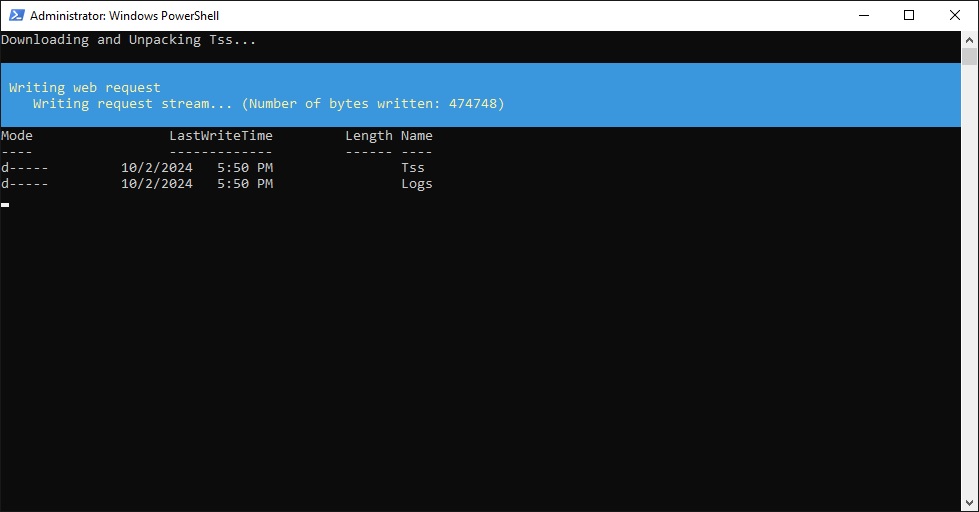979x512 pixels.
Task: Click the 'LastWriteTime' column header
Action: click(221, 135)
